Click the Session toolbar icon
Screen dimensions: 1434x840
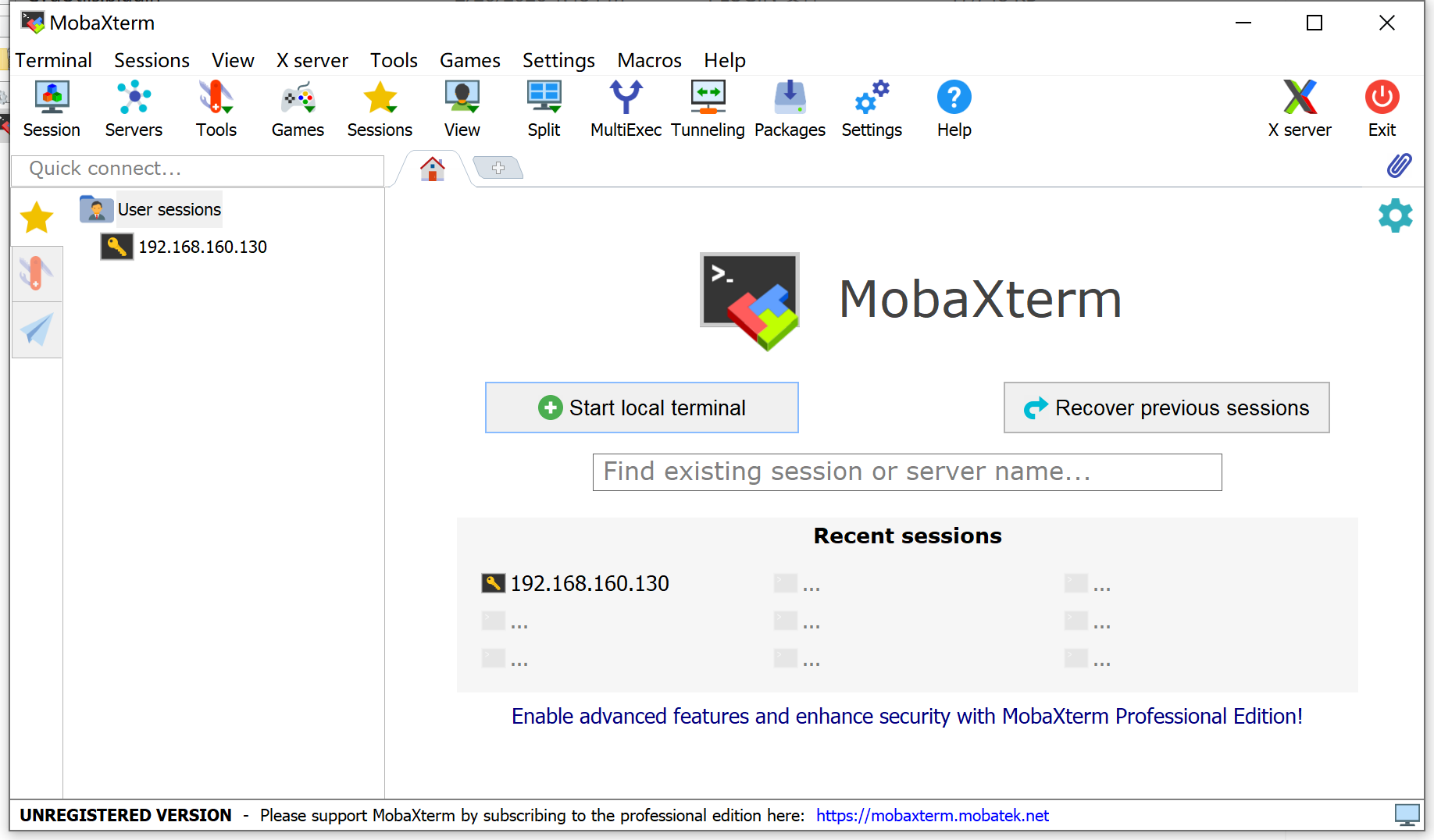point(52,109)
